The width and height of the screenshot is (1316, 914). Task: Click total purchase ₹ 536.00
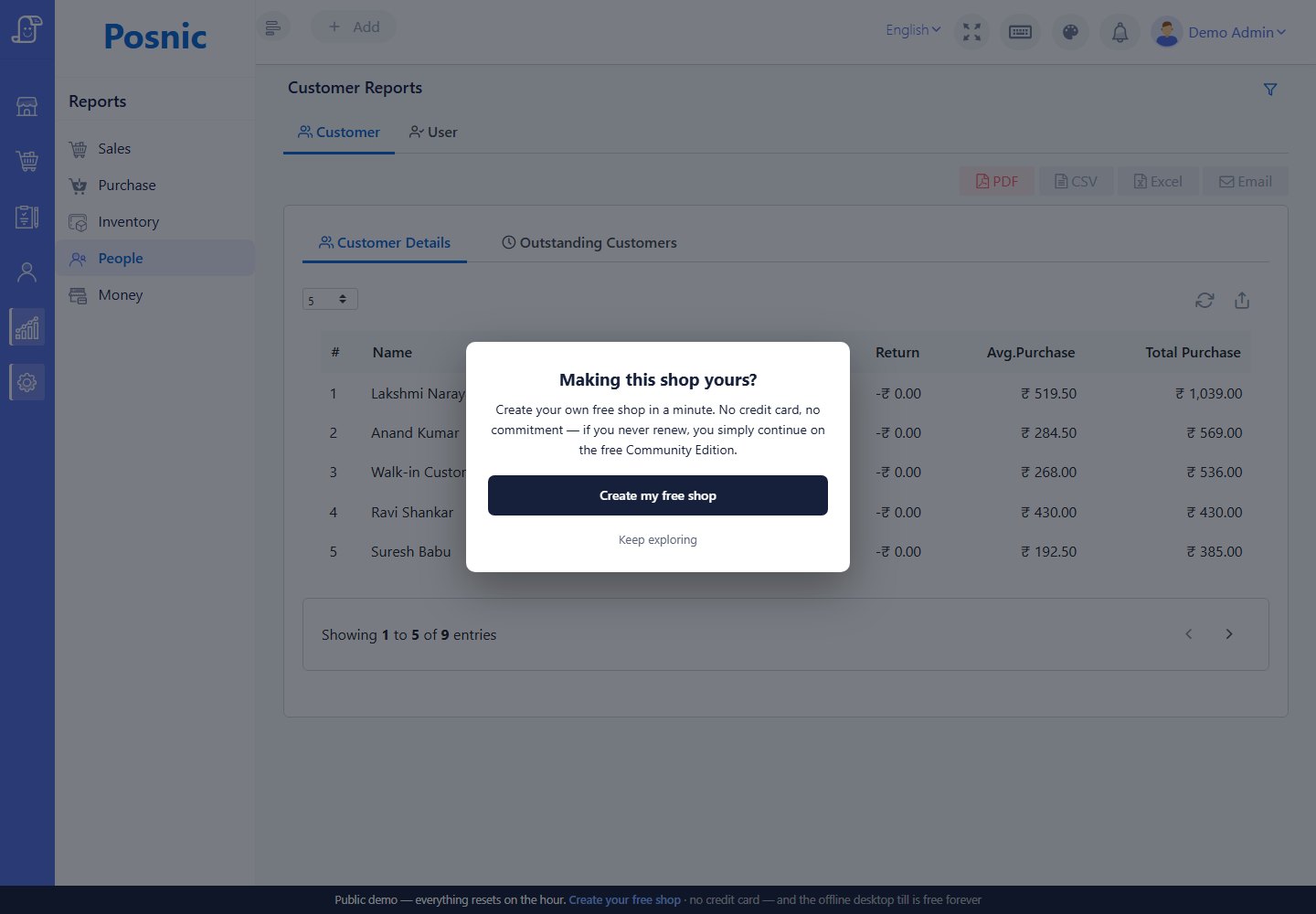click(1214, 473)
